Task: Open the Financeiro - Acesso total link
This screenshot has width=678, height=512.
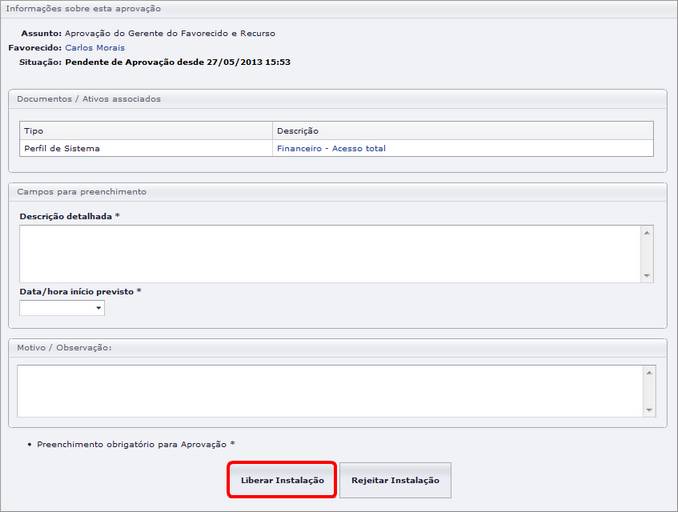Action: 330,149
